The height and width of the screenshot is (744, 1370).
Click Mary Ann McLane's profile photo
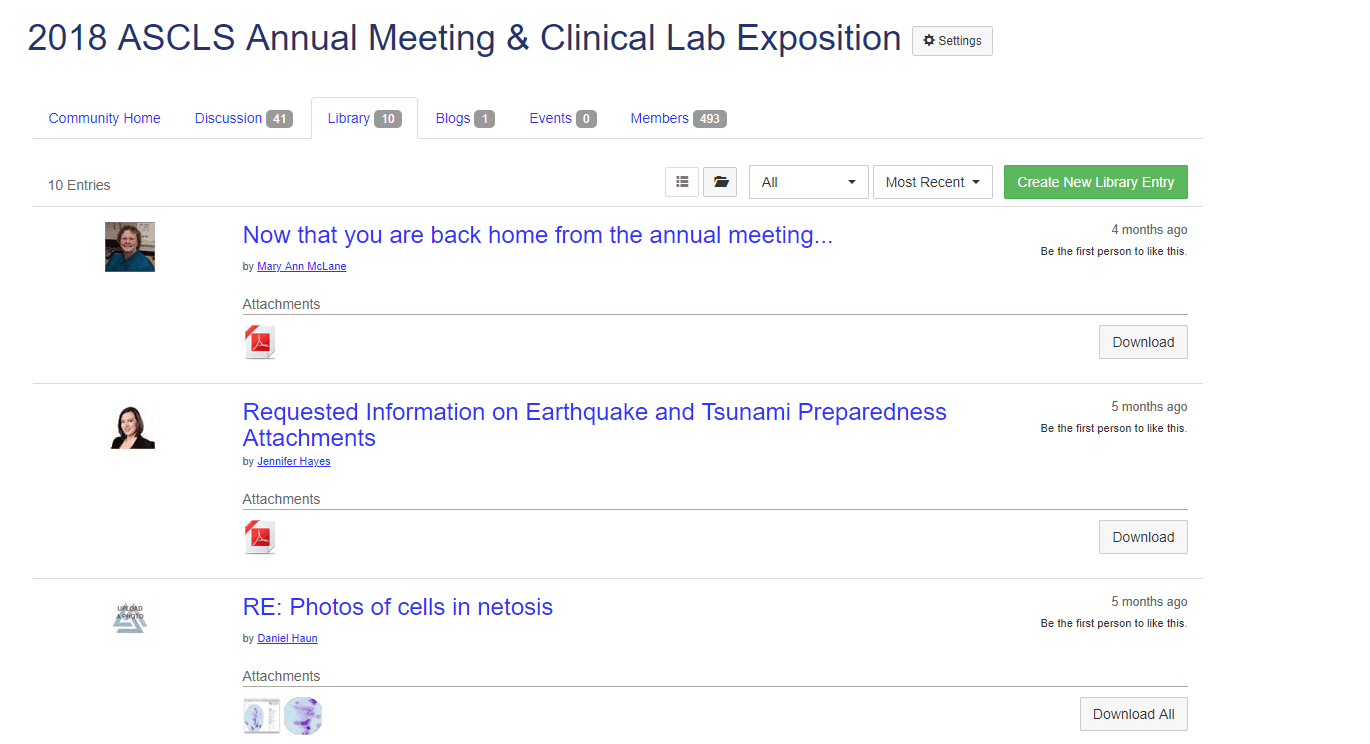pyautogui.click(x=130, y=247)
